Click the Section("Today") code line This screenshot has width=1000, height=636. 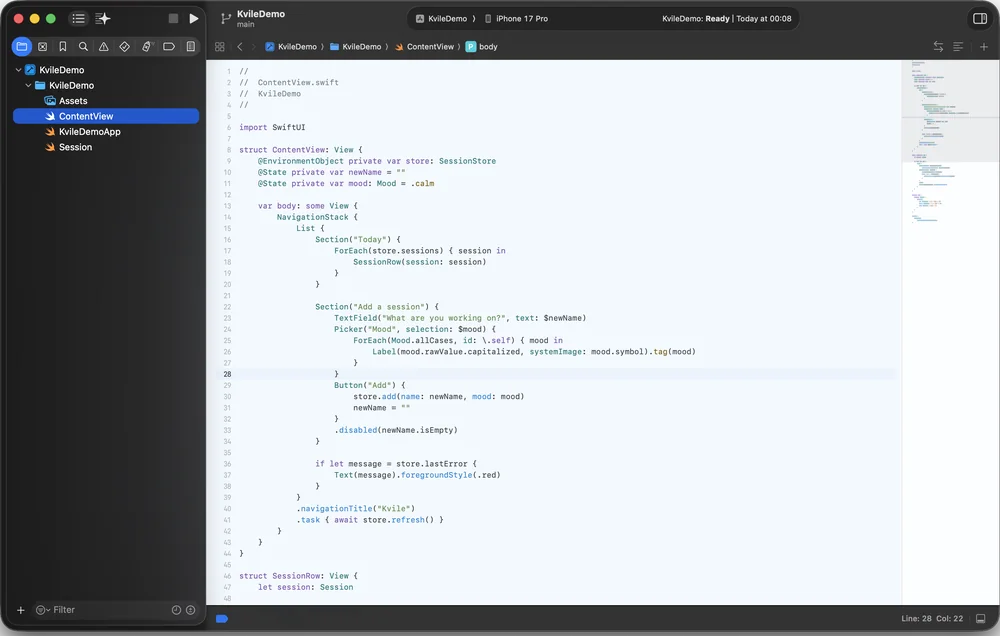[x=358, y=239]
